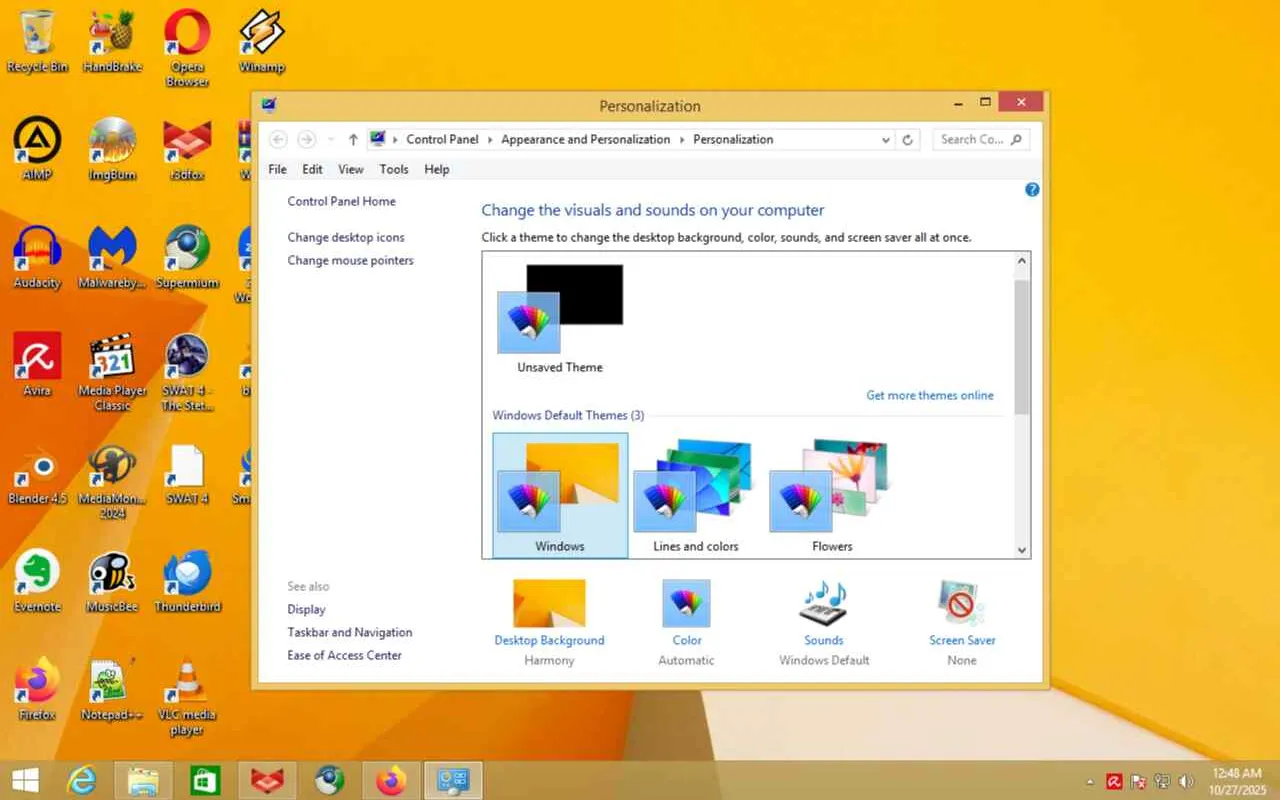Select the r3dfox desktop shortcut

point(187,149)
